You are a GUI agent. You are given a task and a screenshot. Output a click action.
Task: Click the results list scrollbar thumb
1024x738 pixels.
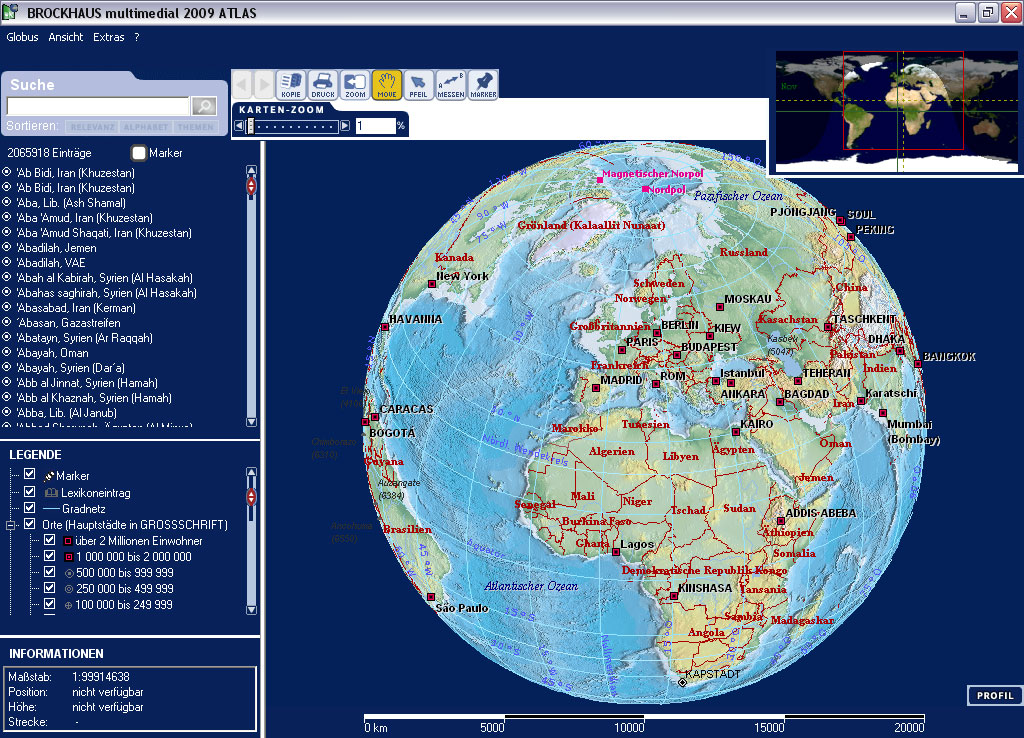pos(251,187)
